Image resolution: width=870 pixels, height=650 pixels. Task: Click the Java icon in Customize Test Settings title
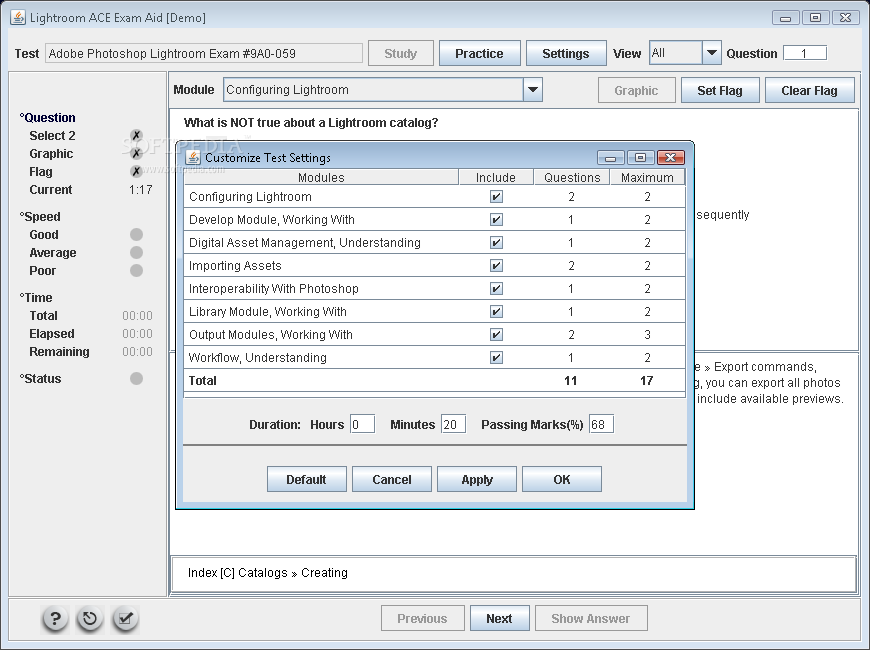click(193, 158)
